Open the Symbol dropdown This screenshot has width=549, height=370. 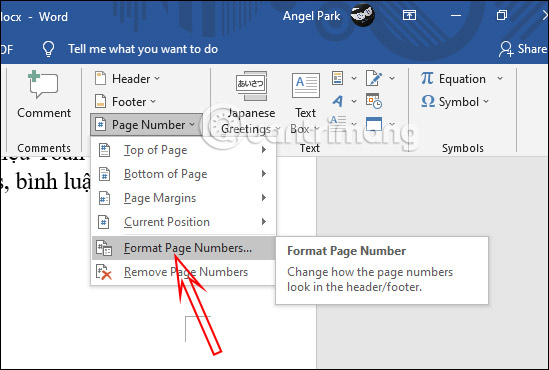[454, 102]
